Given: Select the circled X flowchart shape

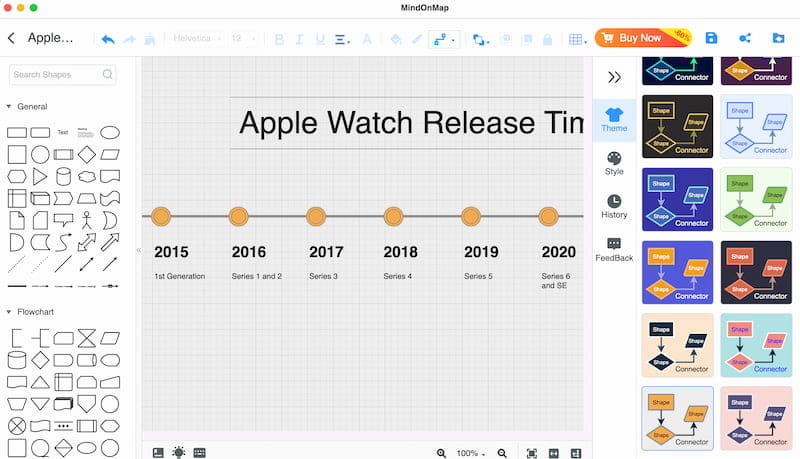Looking at the screenshot, I should 17,425.
